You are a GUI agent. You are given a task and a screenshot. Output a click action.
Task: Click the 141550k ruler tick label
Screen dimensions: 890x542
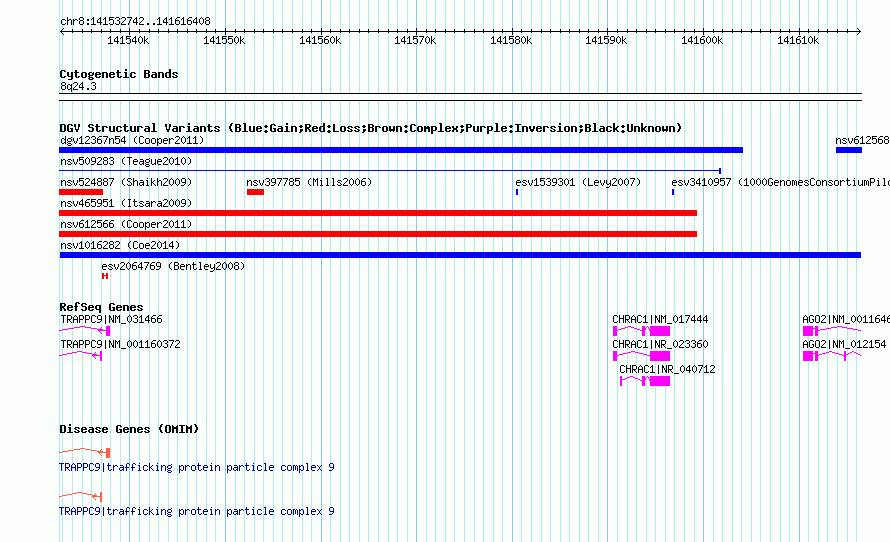pyautogui.click(x=224, y=40)
